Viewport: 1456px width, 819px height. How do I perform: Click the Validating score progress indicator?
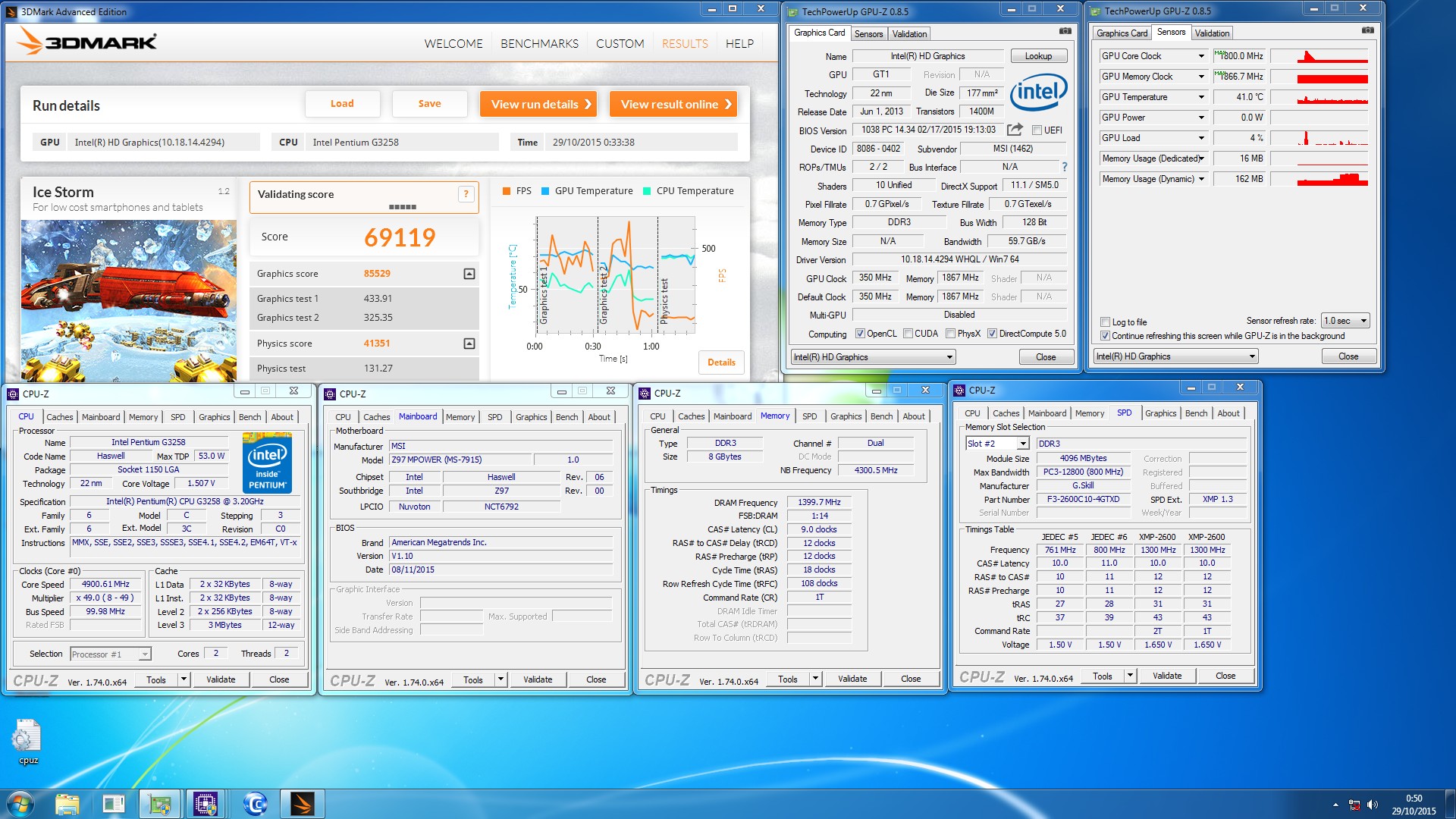point(402,207)
